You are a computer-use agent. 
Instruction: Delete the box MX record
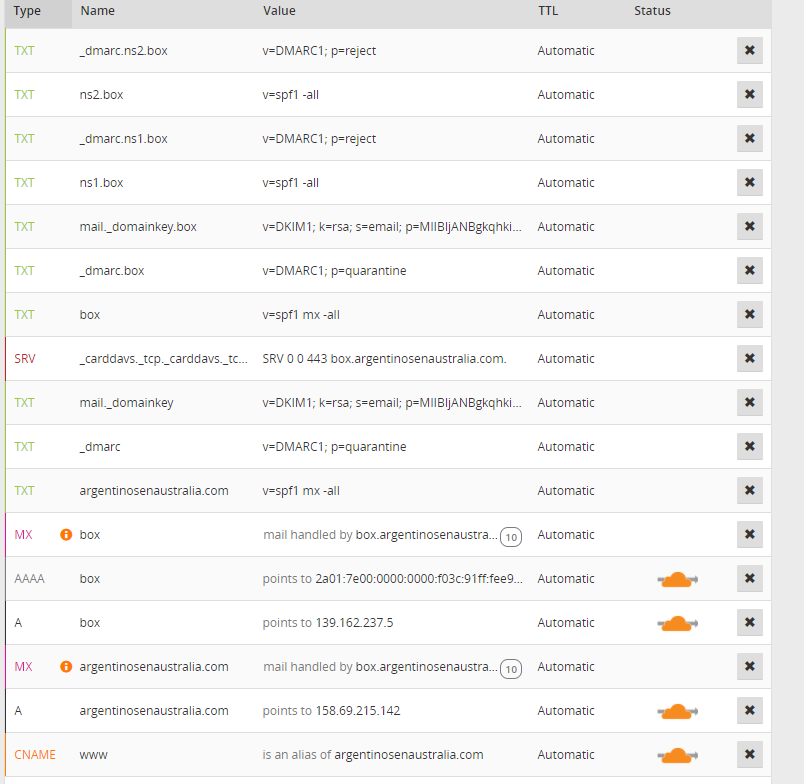coord(750,534)
